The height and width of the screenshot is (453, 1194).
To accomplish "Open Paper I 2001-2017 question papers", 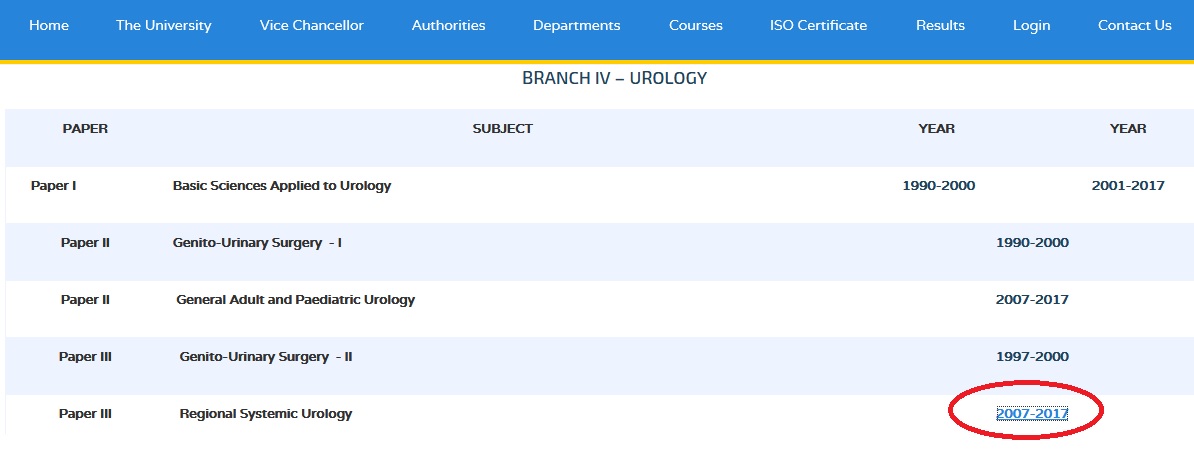I will [x=1128, y=185].
